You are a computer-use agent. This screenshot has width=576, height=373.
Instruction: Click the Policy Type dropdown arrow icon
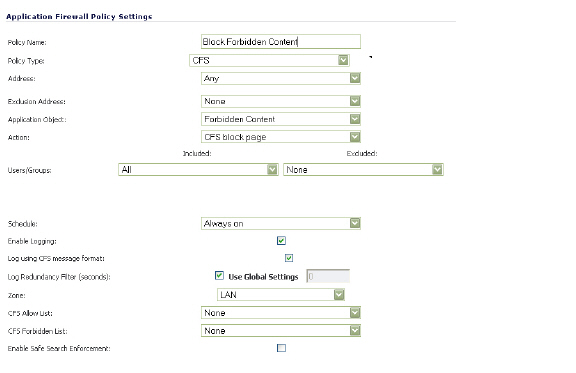pos(343,60)
